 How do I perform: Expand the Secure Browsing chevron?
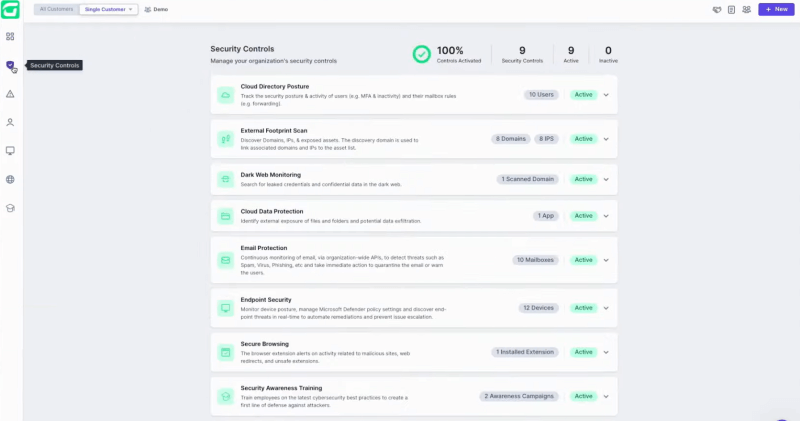pyautogui.click(x=606, y=352)
